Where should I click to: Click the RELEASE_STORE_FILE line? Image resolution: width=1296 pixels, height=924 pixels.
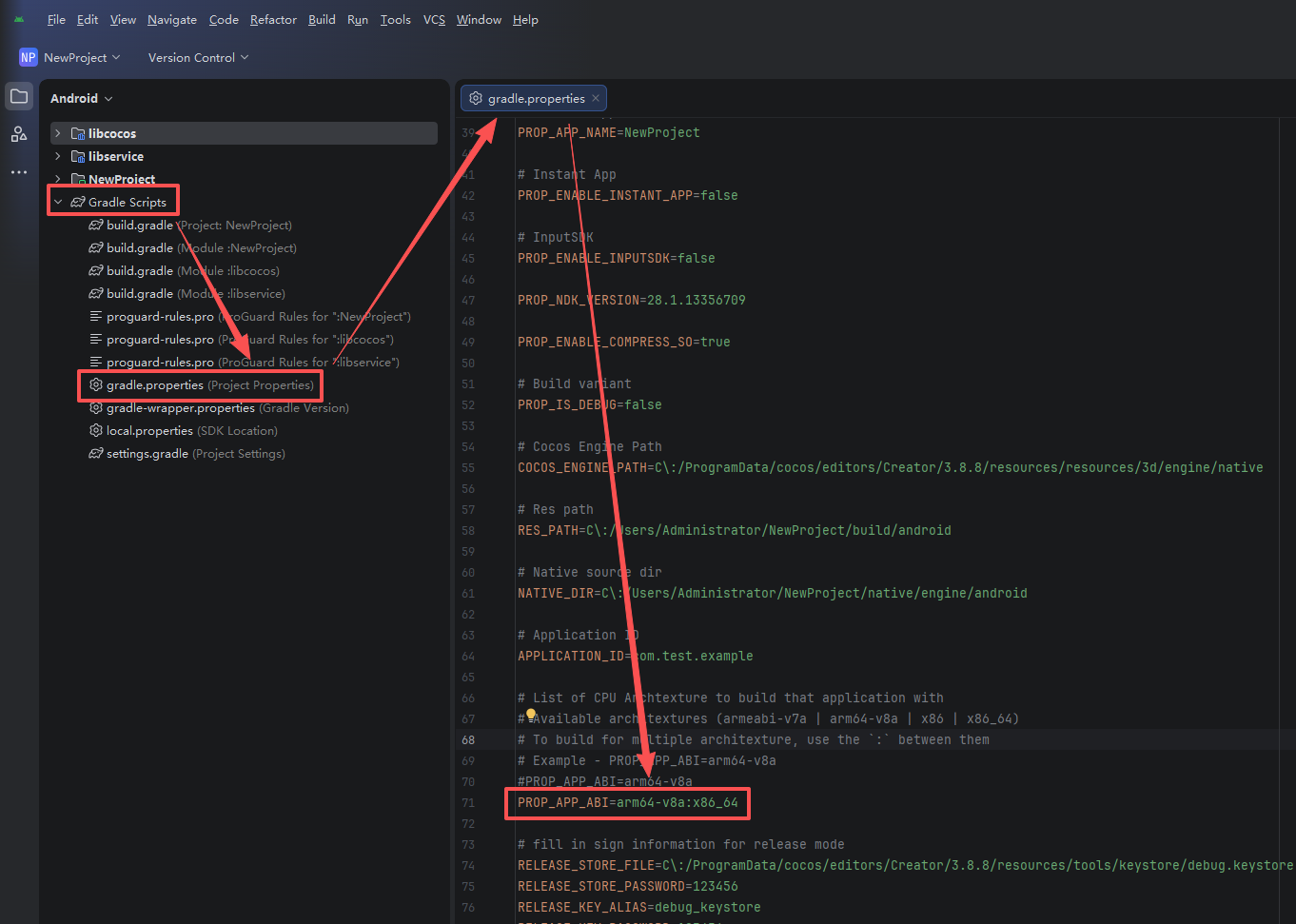906,865
